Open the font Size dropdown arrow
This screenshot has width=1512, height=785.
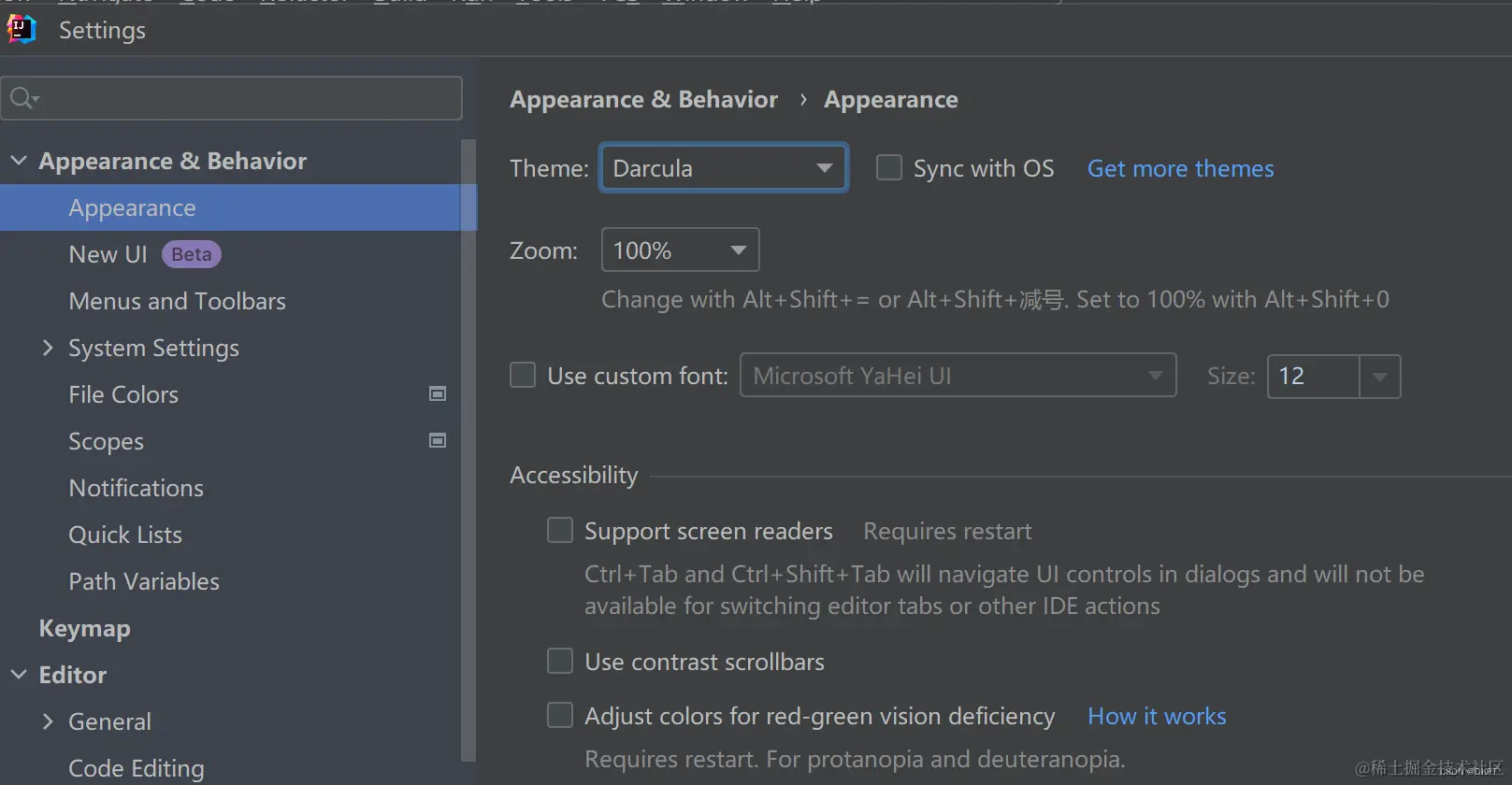pyautogui.click(x=1379, y=377)
